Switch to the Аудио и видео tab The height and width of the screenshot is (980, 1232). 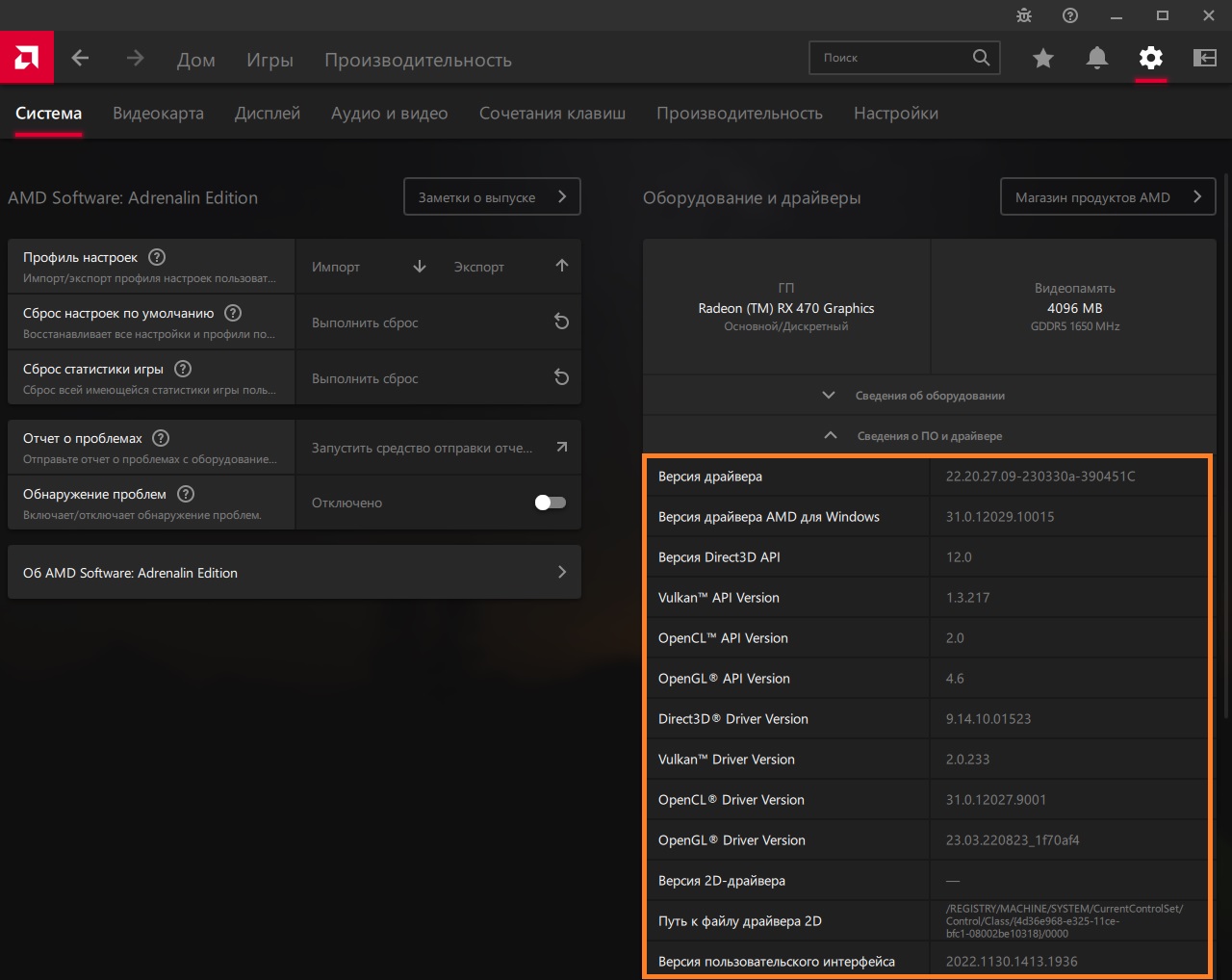pos(390,114)
